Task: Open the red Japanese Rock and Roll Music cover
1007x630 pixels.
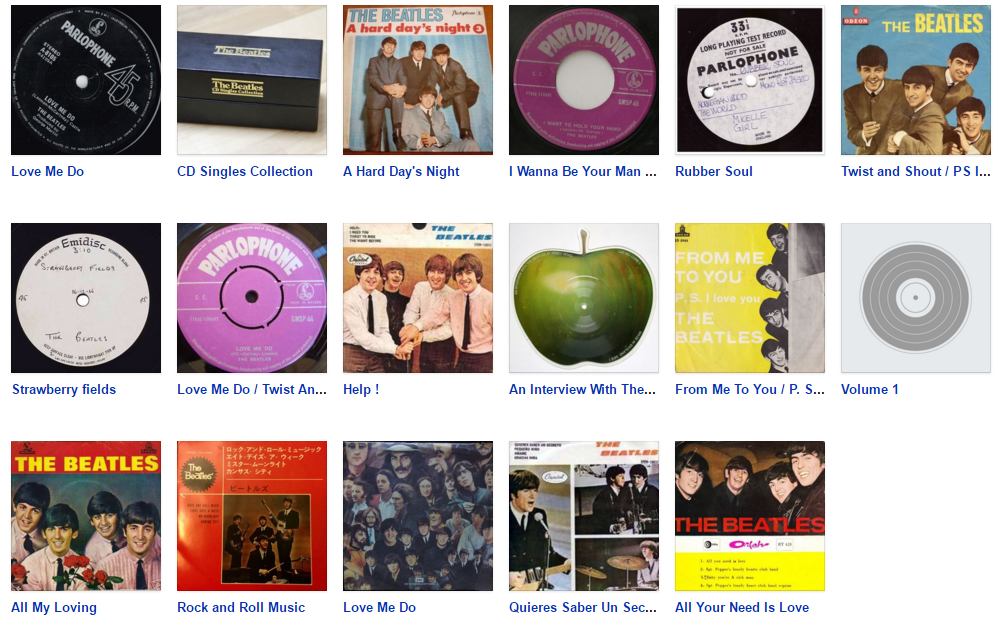Action: click(252, 516)
